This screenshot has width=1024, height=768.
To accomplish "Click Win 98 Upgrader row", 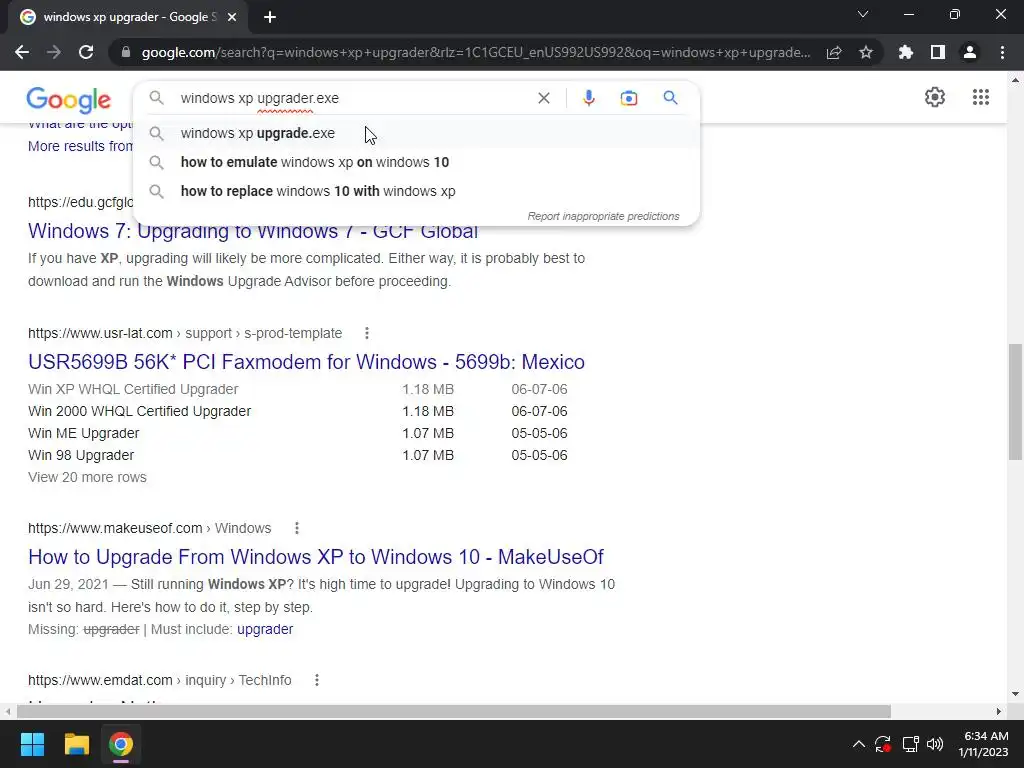I will [x=298, y=455].
